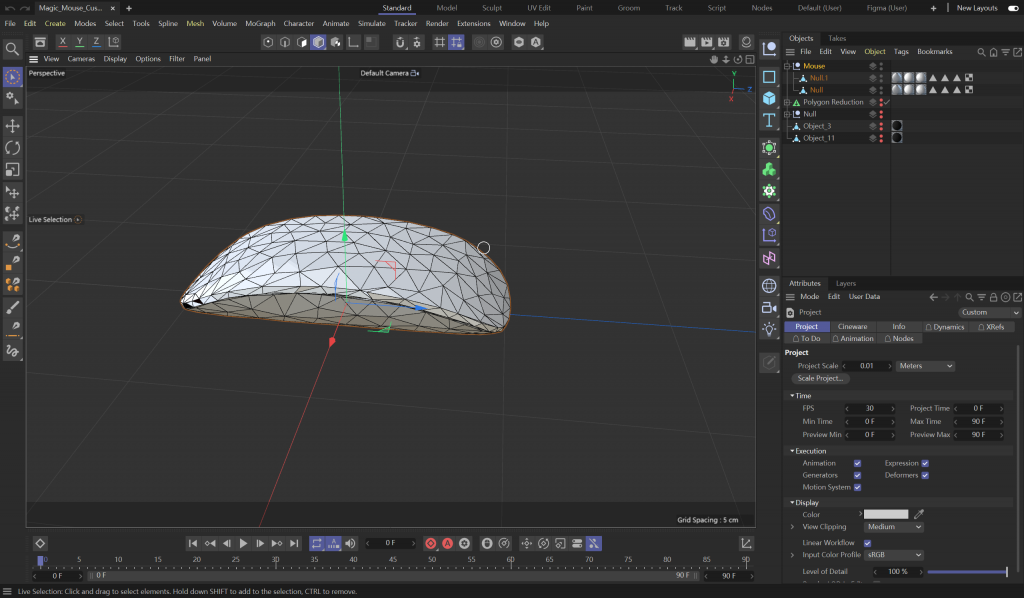The width and height of the screenshot is (1024, 598).
Task: Switch to the Takes tab
Action: click(837, 39)
